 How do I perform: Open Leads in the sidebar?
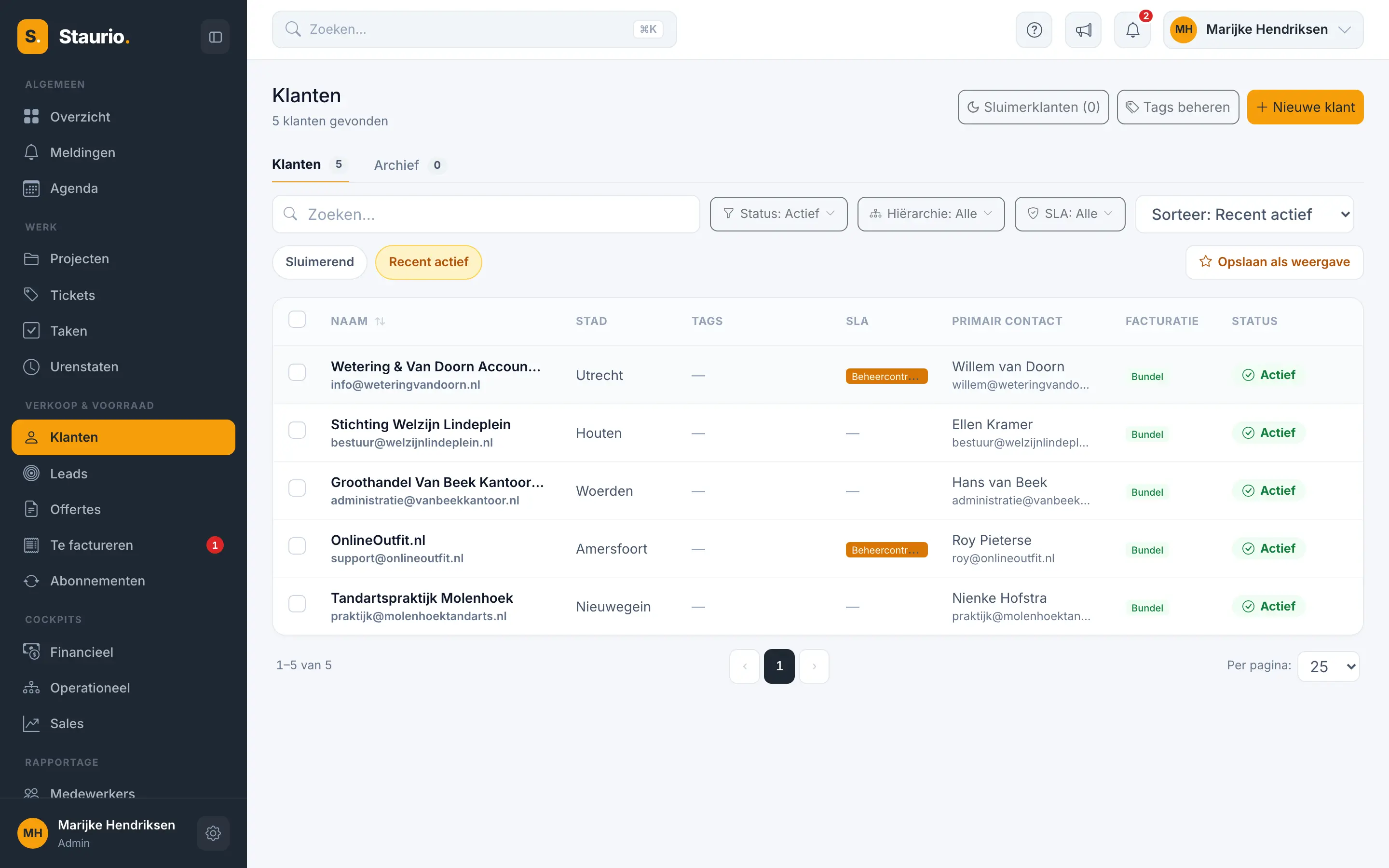point(123,474)
